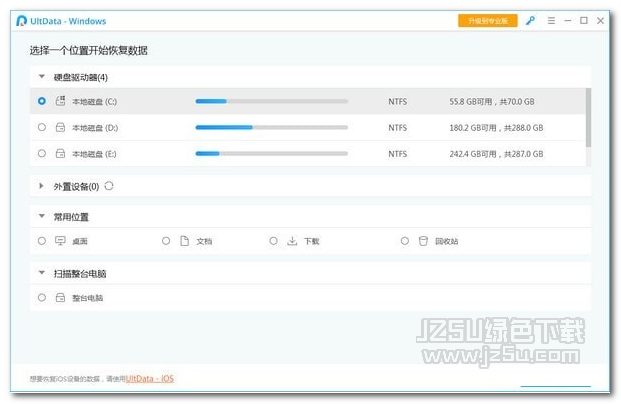Click the D: drive usage bar
This screenshot has height=404, width=621.
pyautogui.click(x=271, y=127)
